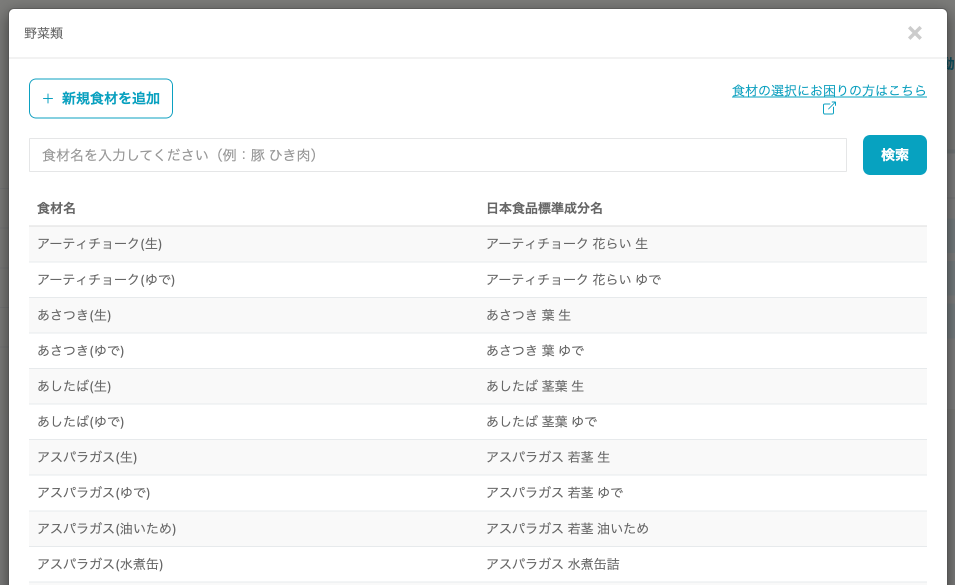
Task: Click the 日本食品標準成分名 column header
Action: pos(544,208)
